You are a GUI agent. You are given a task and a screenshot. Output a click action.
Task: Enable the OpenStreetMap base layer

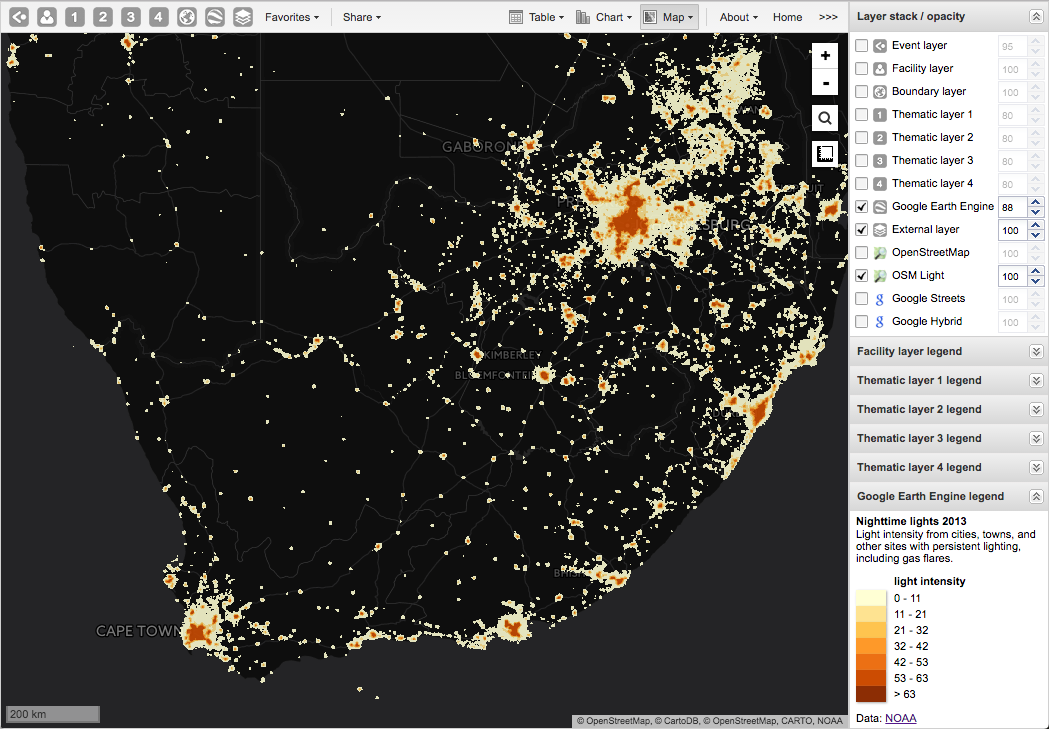861,252
